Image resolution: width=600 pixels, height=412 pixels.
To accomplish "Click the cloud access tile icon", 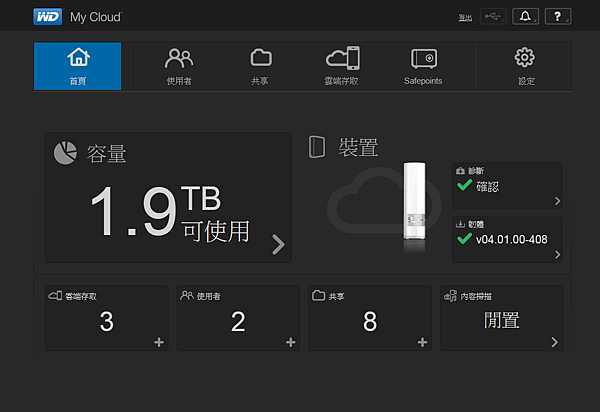I will [55, 295].
